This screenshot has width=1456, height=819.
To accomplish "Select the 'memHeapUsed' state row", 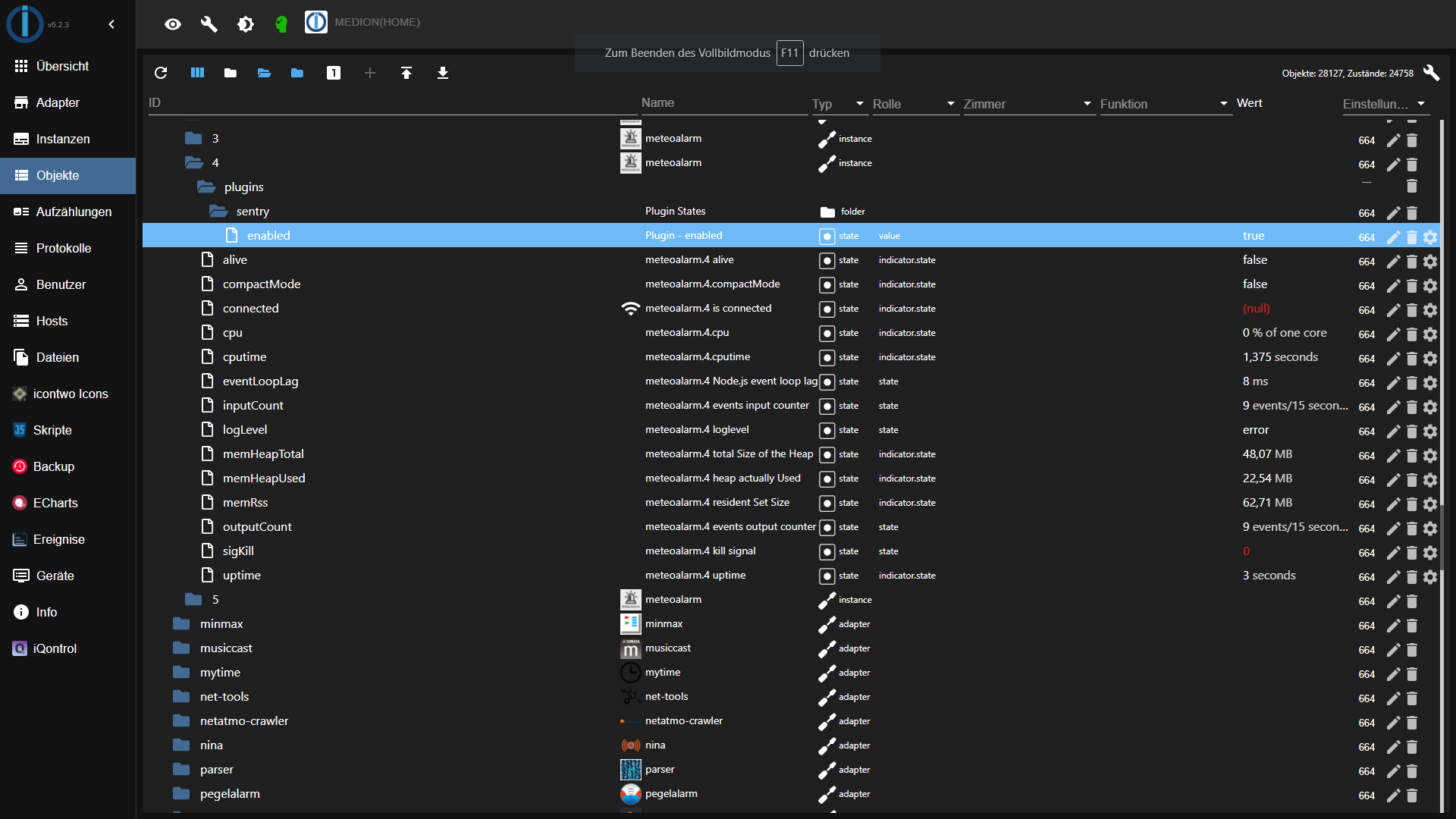I will pyautogui.click(x=791, y=478).
